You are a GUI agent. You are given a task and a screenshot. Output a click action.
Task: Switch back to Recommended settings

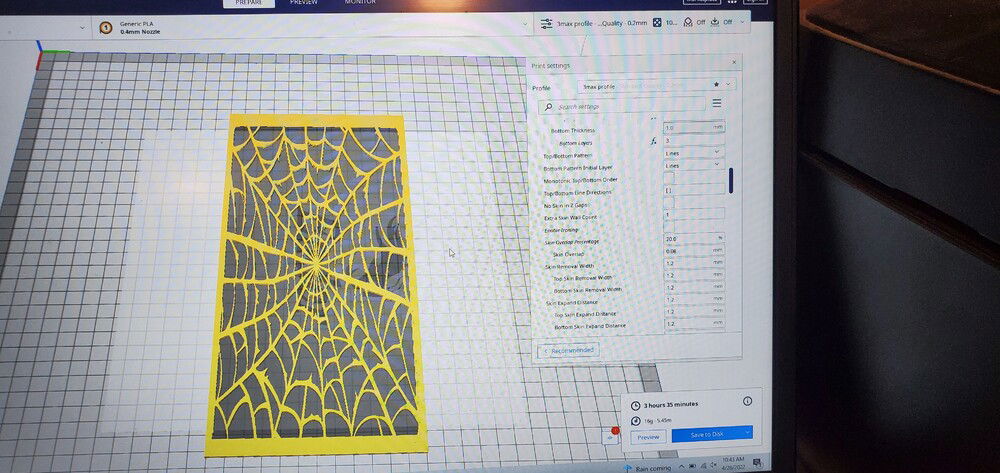click(x=569, y=350)
